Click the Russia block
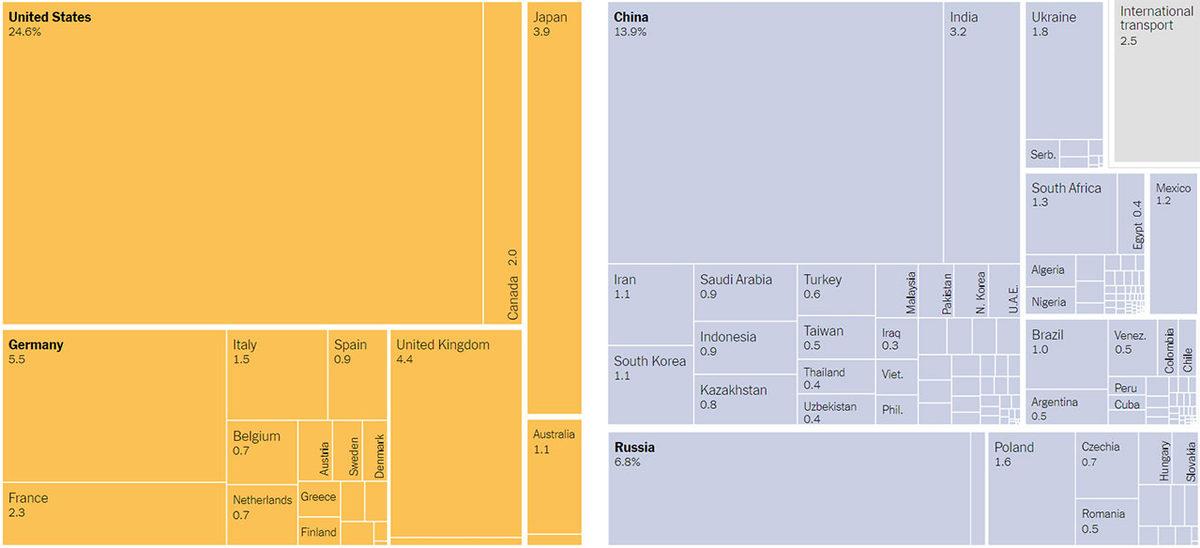The width and height of the screenshot is (1200, 548). click(x=789, y=488)
